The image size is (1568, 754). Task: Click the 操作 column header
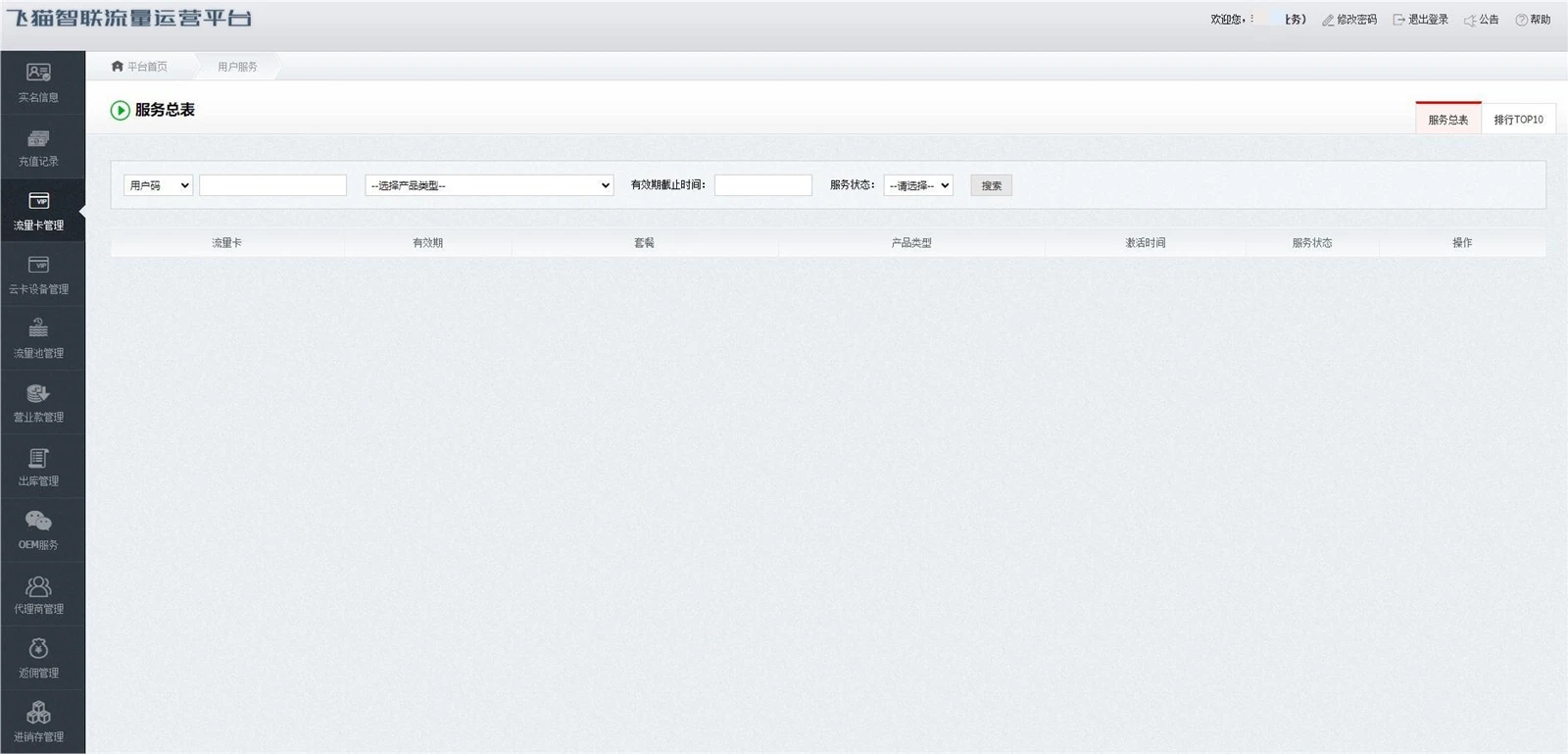pyautogui.click(x=1462, y=243)
